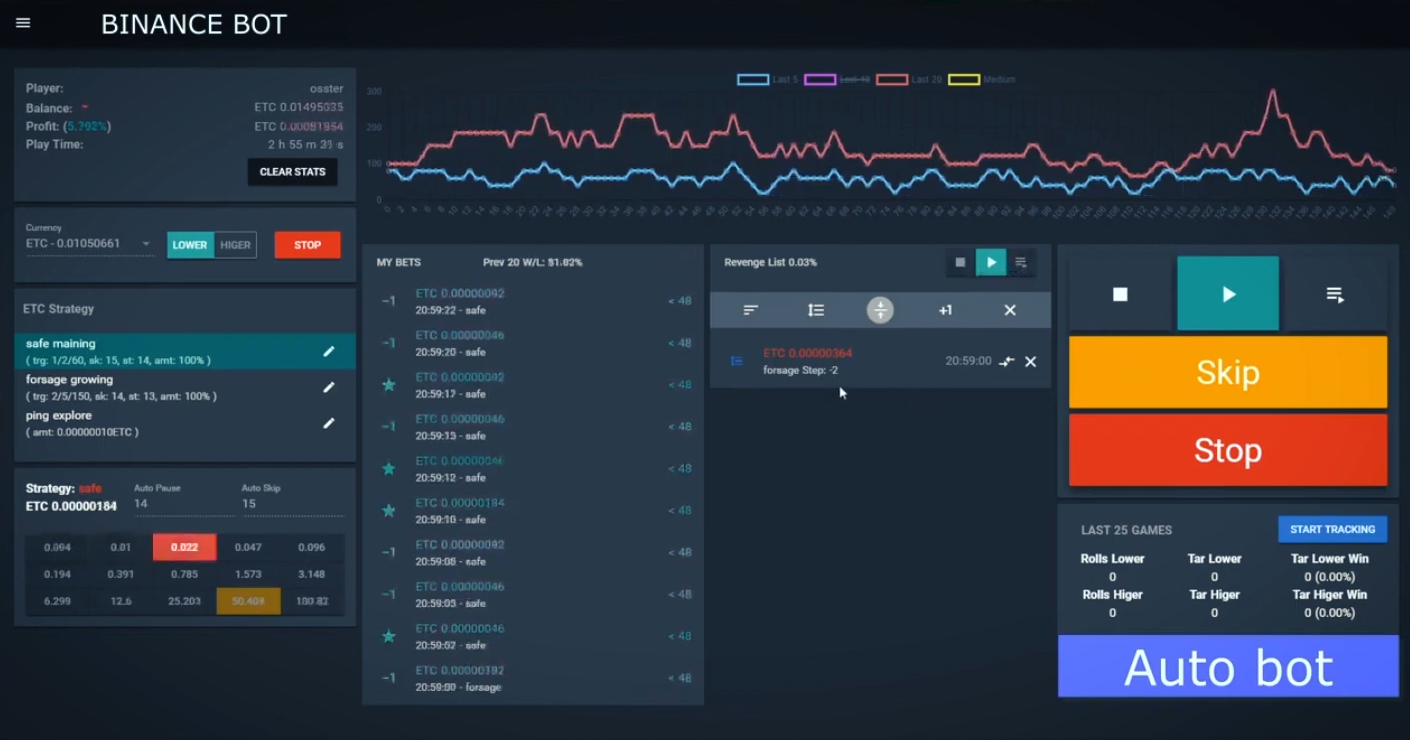Toggle bet direction to LOWER
The height and width of the screenshot is (740, 1410).
click(190, 245)
